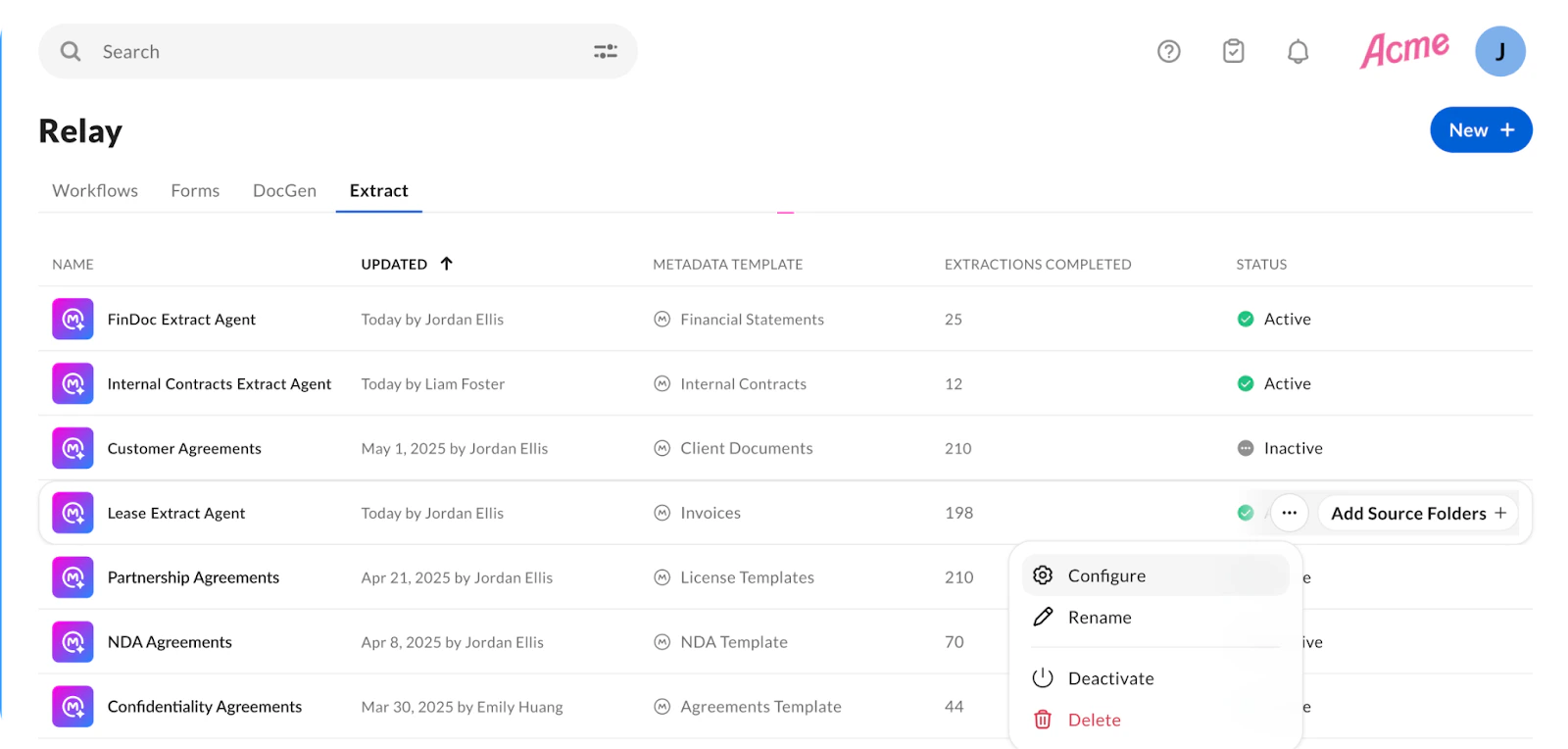Click the Partnership Agreements agent icon
The width and height of the screenshot is (1568, 749).
[73, 577]
